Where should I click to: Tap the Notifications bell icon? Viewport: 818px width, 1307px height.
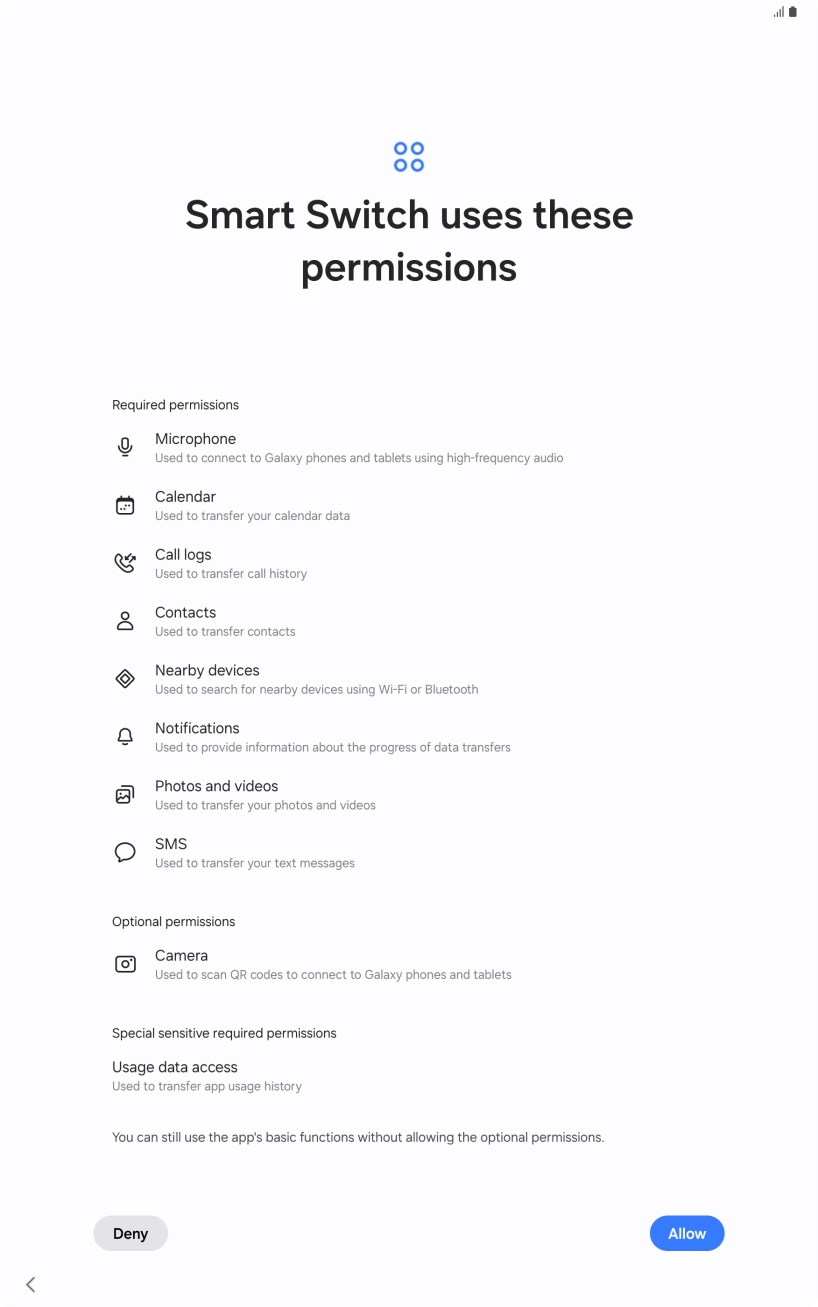coord(125,737)
